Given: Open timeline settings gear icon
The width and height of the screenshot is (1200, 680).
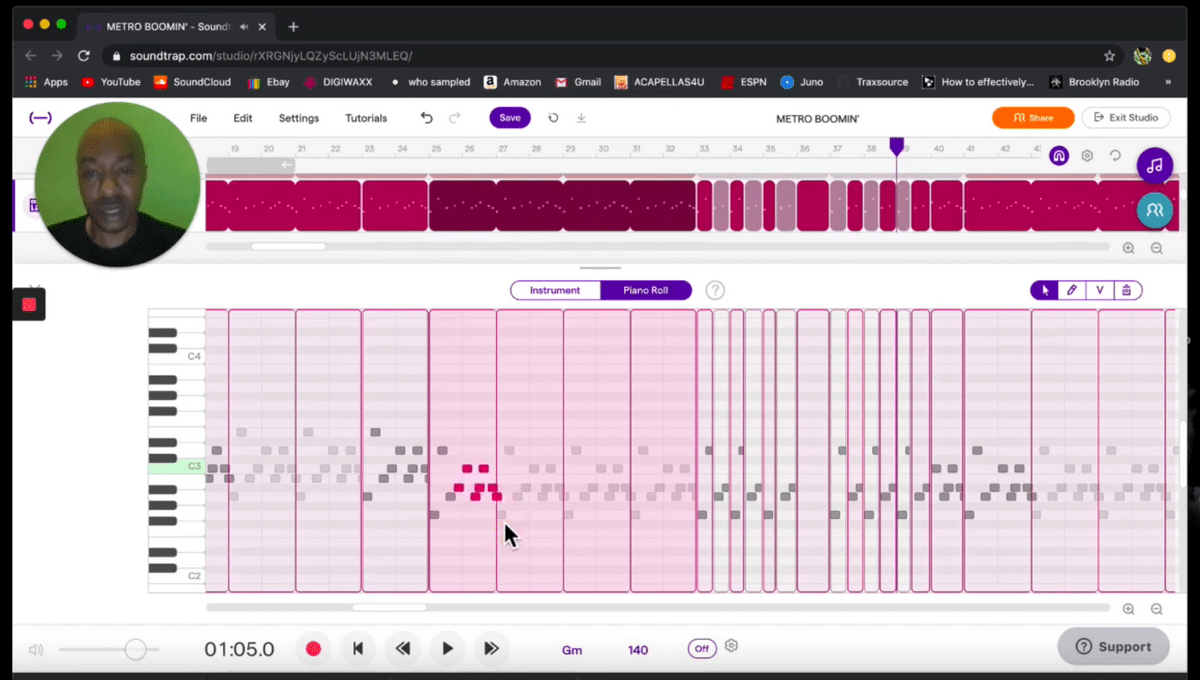Looking at the screenshot, I should pos(1087,156).
